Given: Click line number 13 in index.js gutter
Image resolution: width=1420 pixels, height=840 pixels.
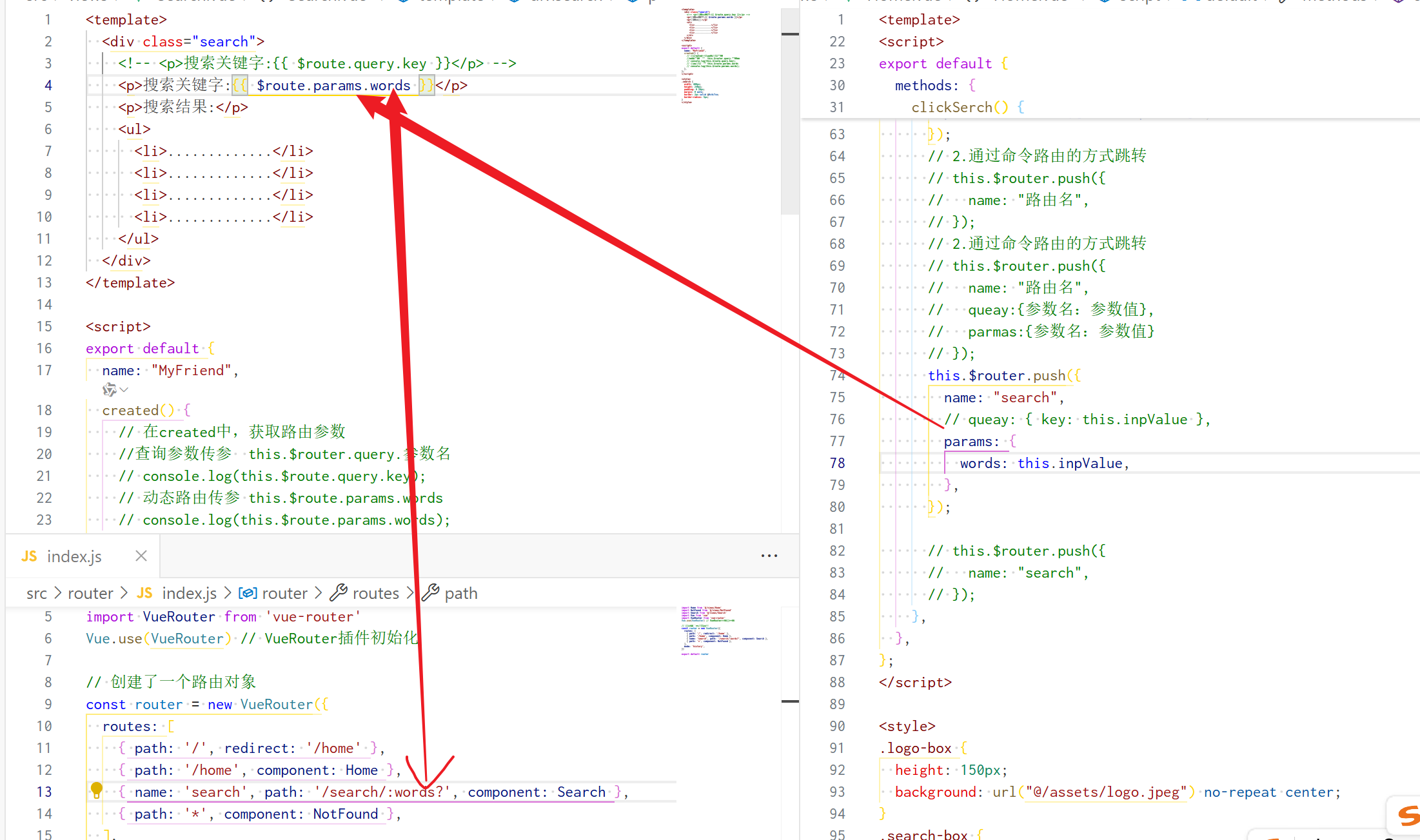Looking at the screenshot, I should click(44, 792).
